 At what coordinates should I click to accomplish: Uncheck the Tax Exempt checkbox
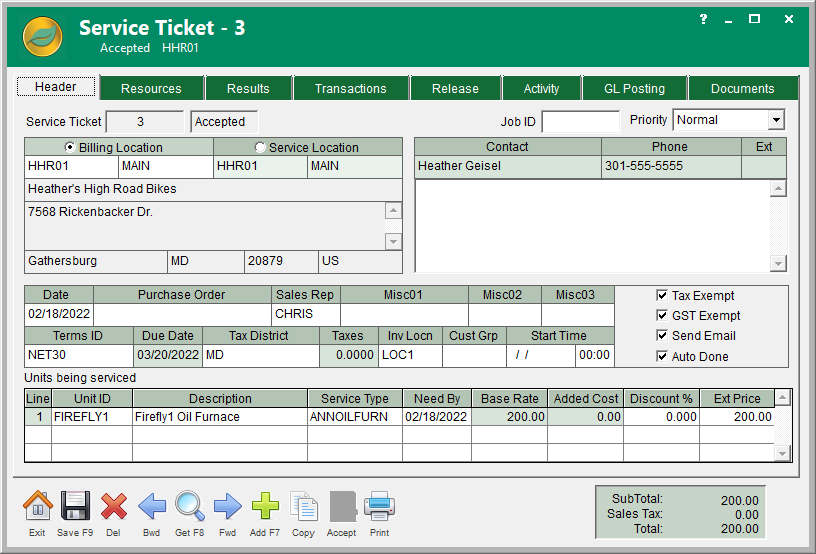tap(662, 295)
